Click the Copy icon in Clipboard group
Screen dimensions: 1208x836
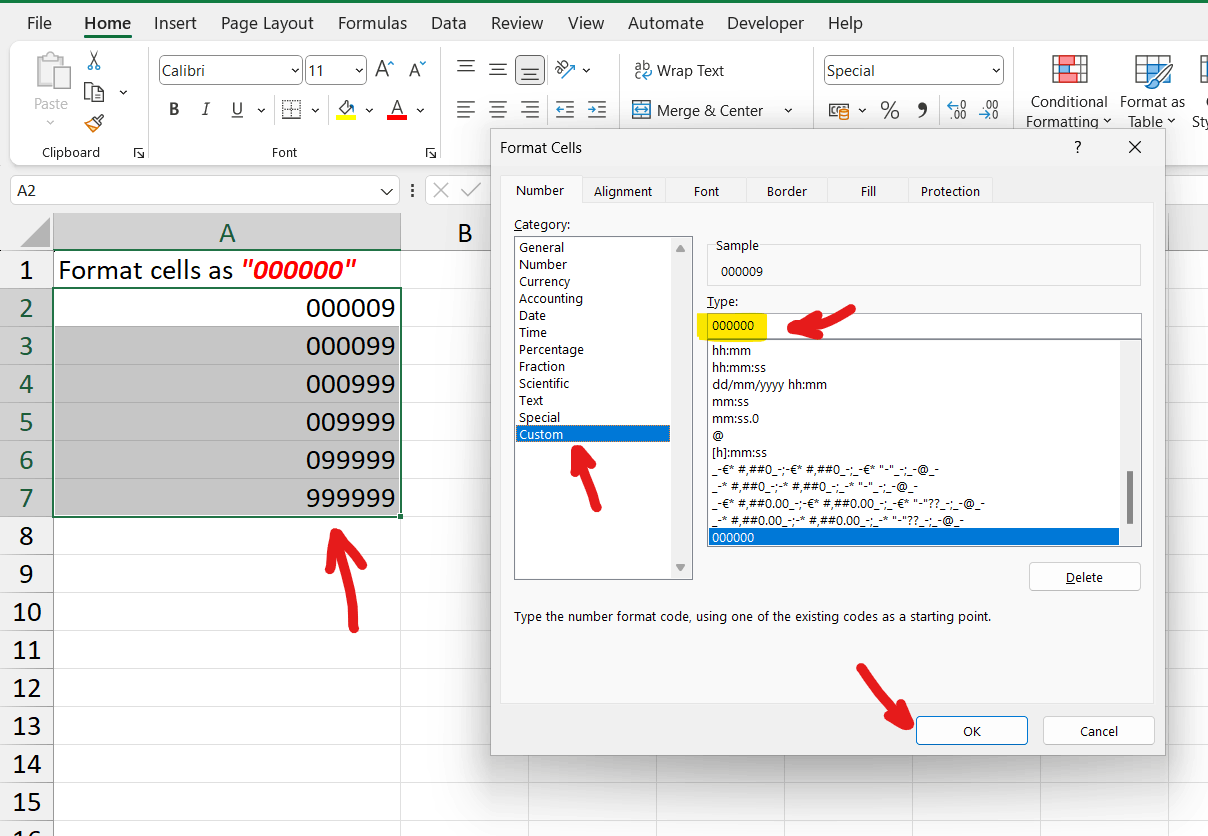(94, 92)
